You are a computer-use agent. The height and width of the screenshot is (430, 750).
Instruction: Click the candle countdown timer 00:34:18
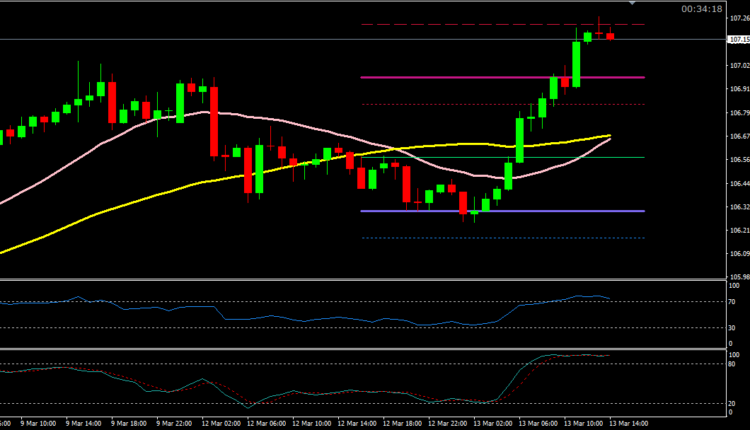(701, 8)
